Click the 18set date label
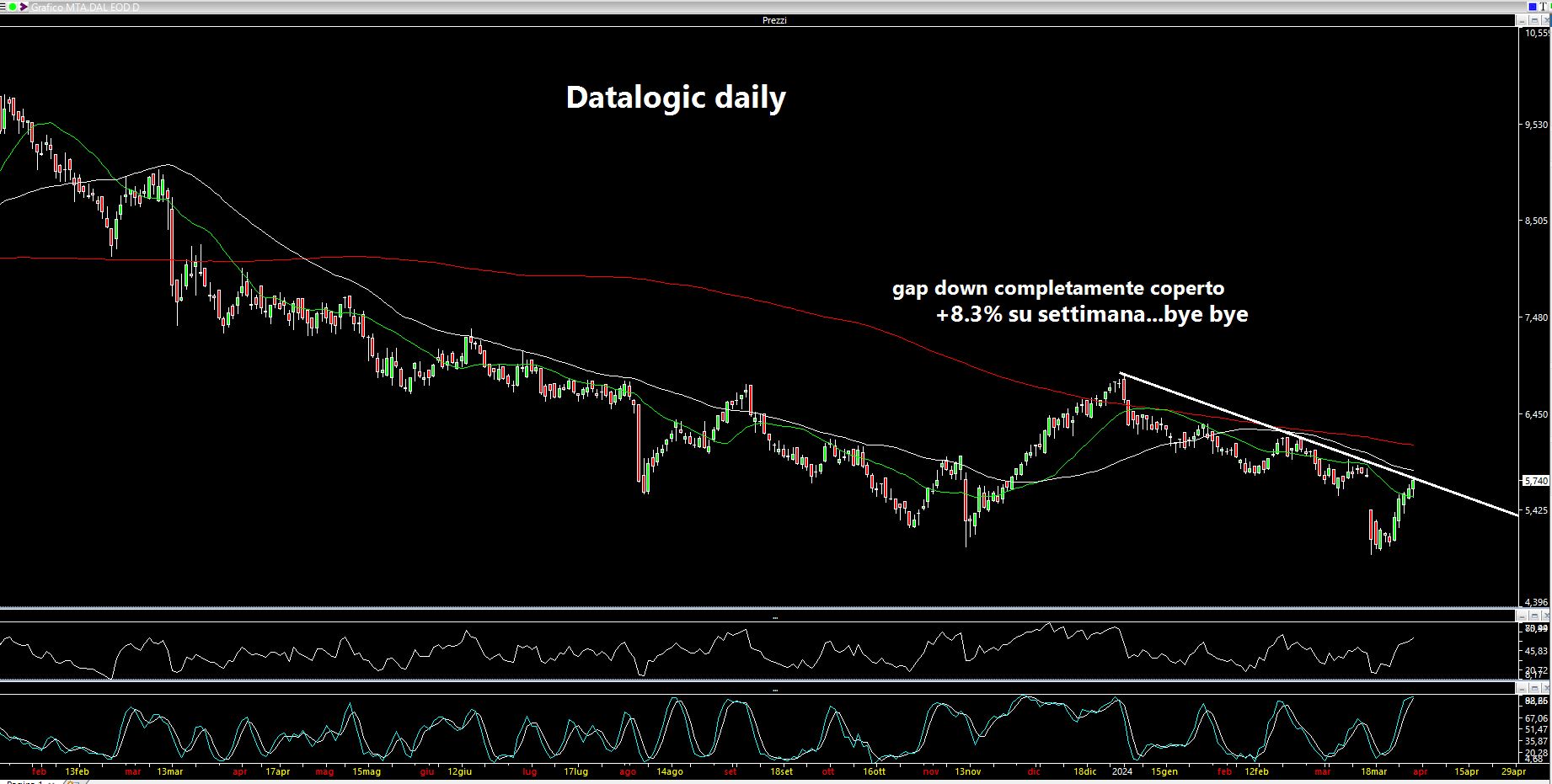The image size is (1552, 784). [780, 771]
